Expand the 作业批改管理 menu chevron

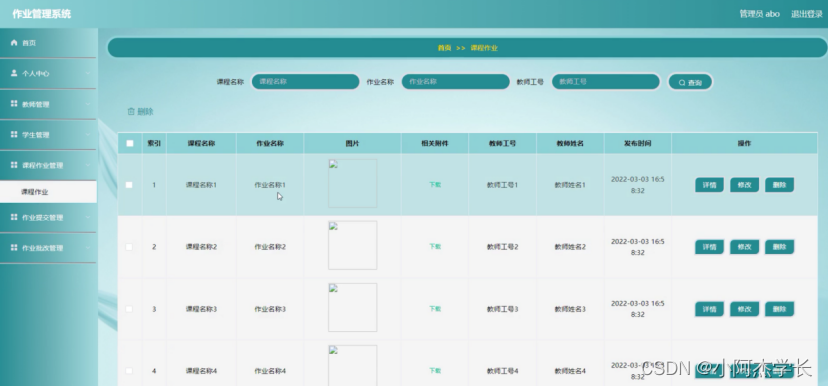point(88,248)
